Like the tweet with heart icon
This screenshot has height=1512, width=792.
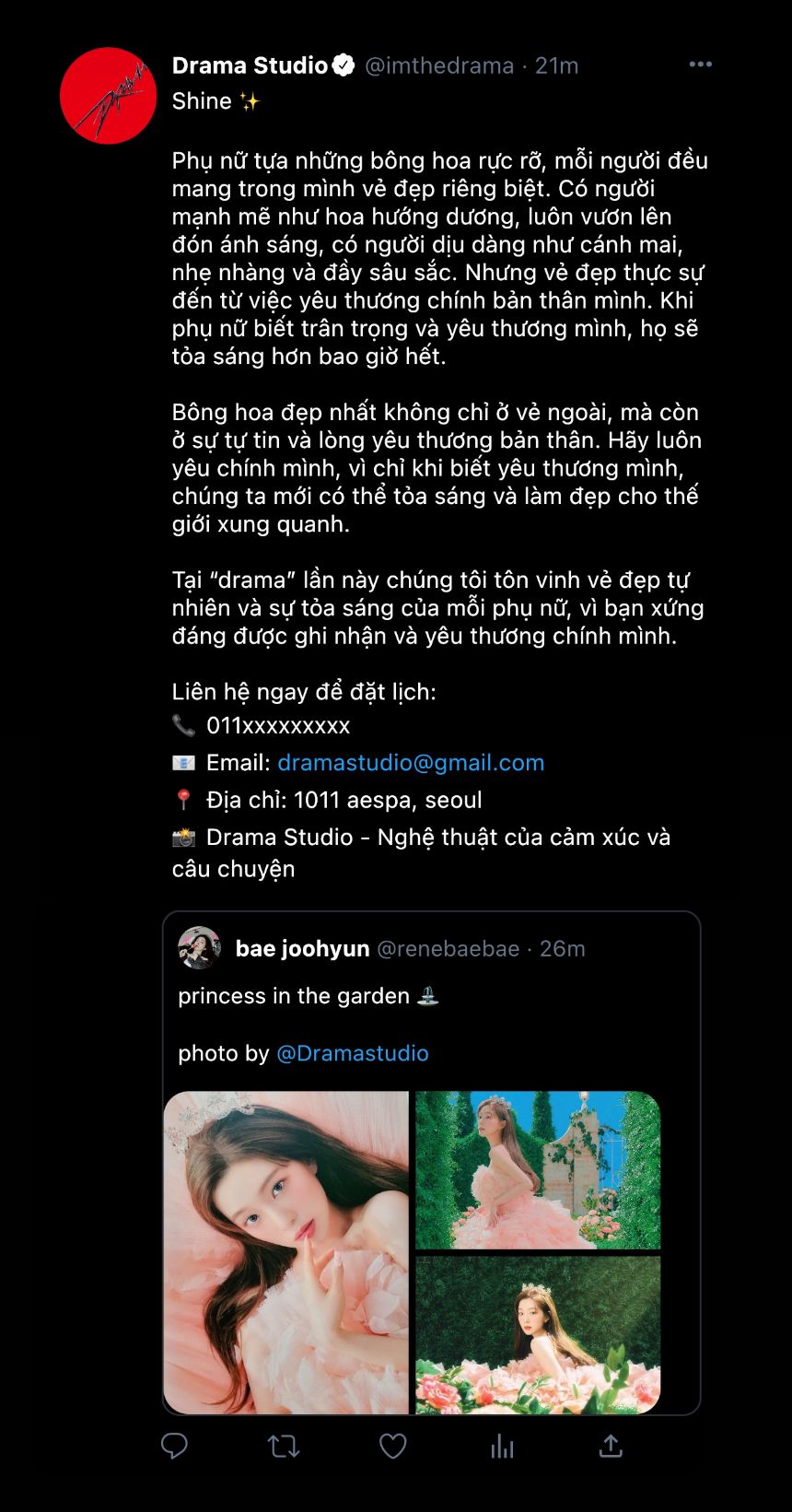click(x=393, y=1446)
